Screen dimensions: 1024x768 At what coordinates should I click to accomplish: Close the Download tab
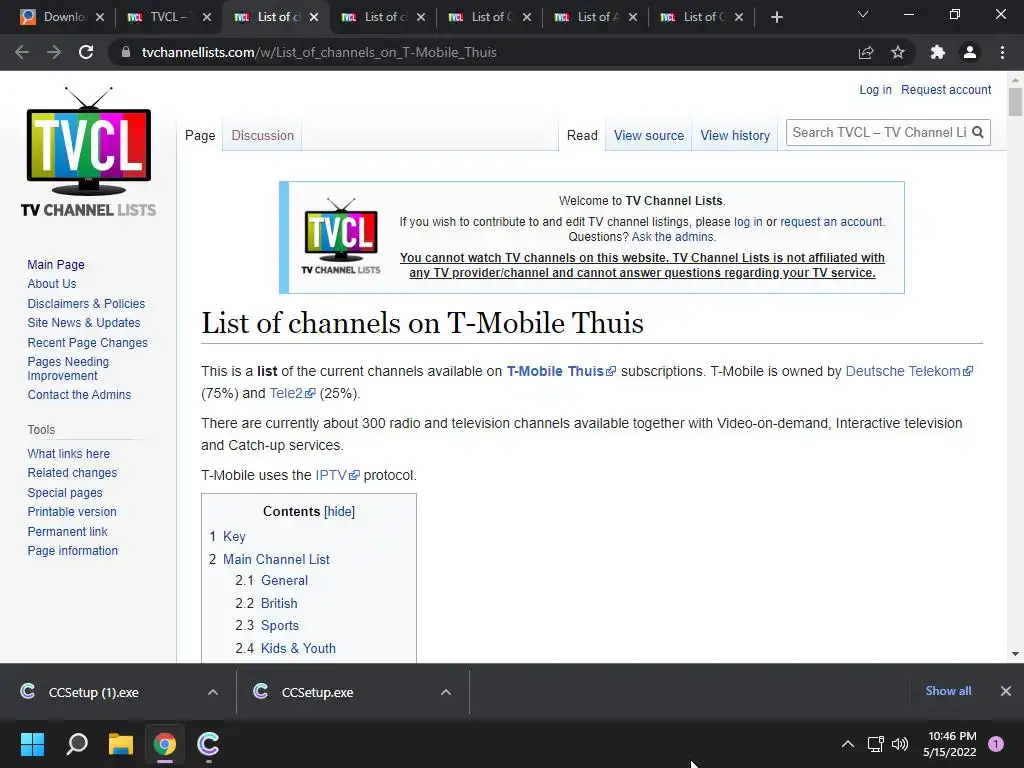[100, 17]
